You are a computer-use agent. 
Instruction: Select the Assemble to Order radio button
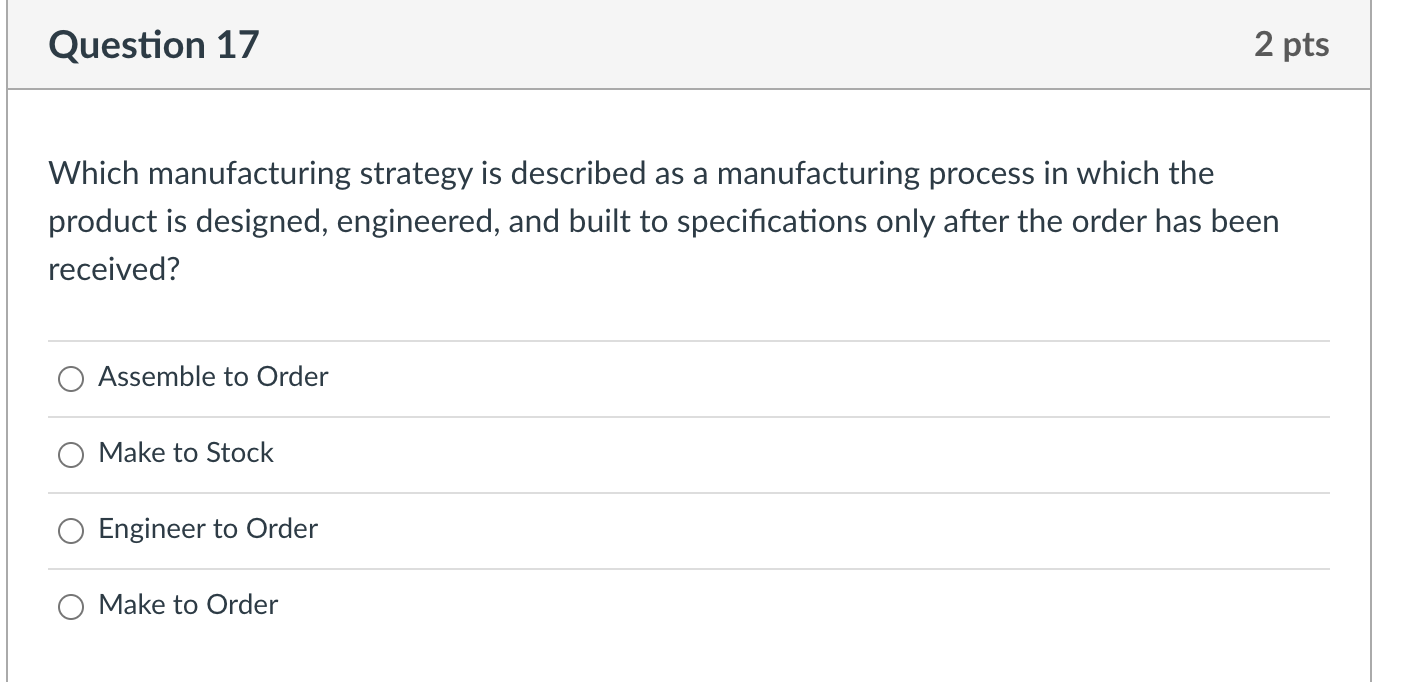click(70, 379)
